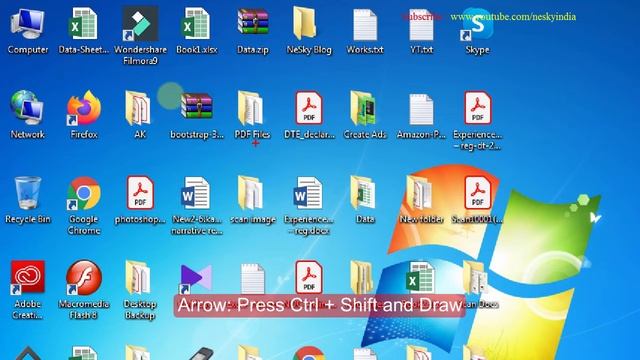Select the Scan10001 PDF file

point(478,193)
